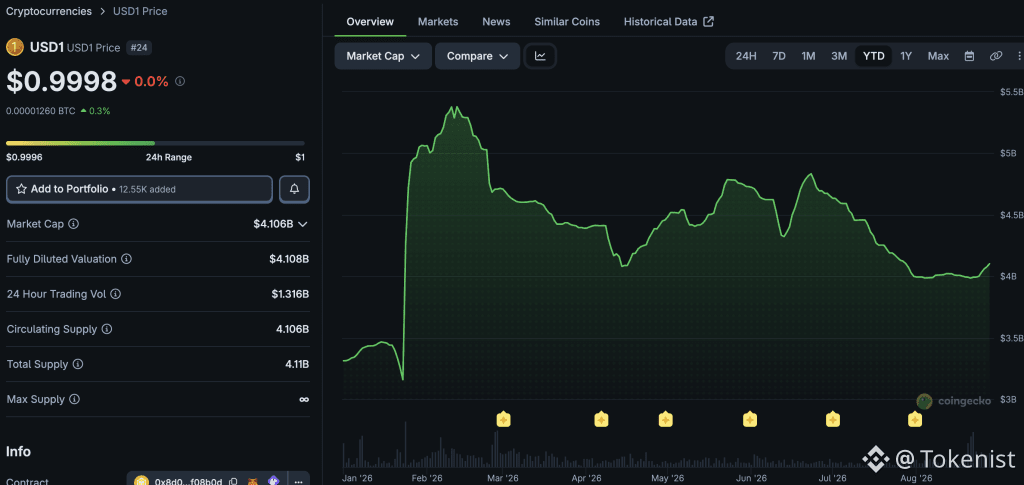1024x485 pixels.
Task: Open the Similar Coins tab
Action: pyautogui.click(x=567, y=22)
